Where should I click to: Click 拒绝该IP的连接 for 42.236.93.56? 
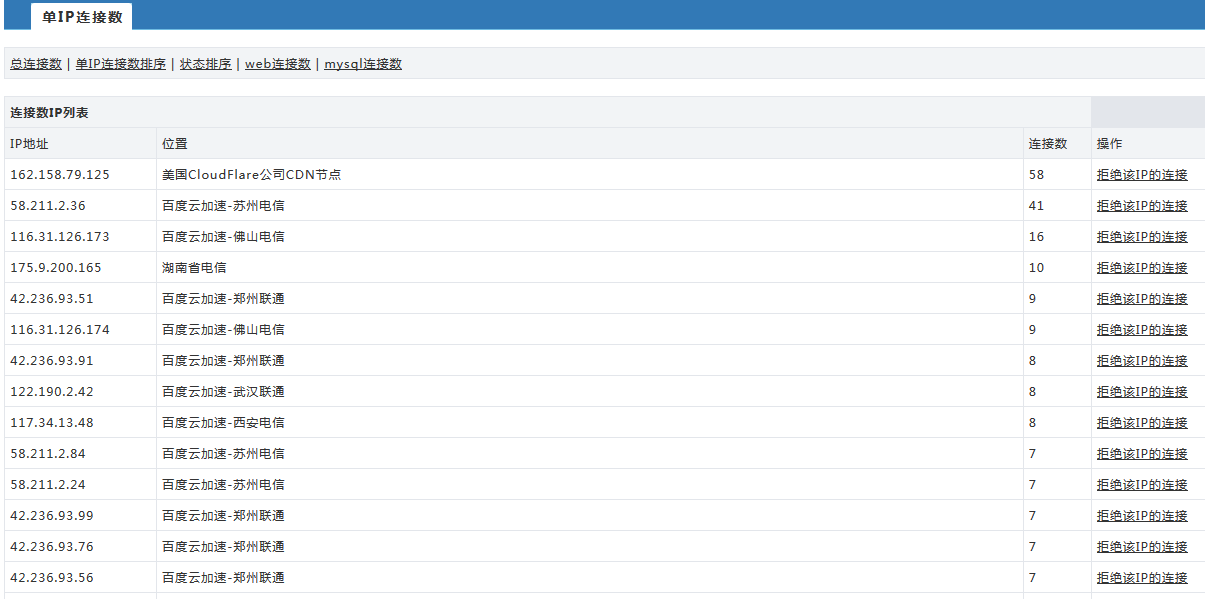1142,578
